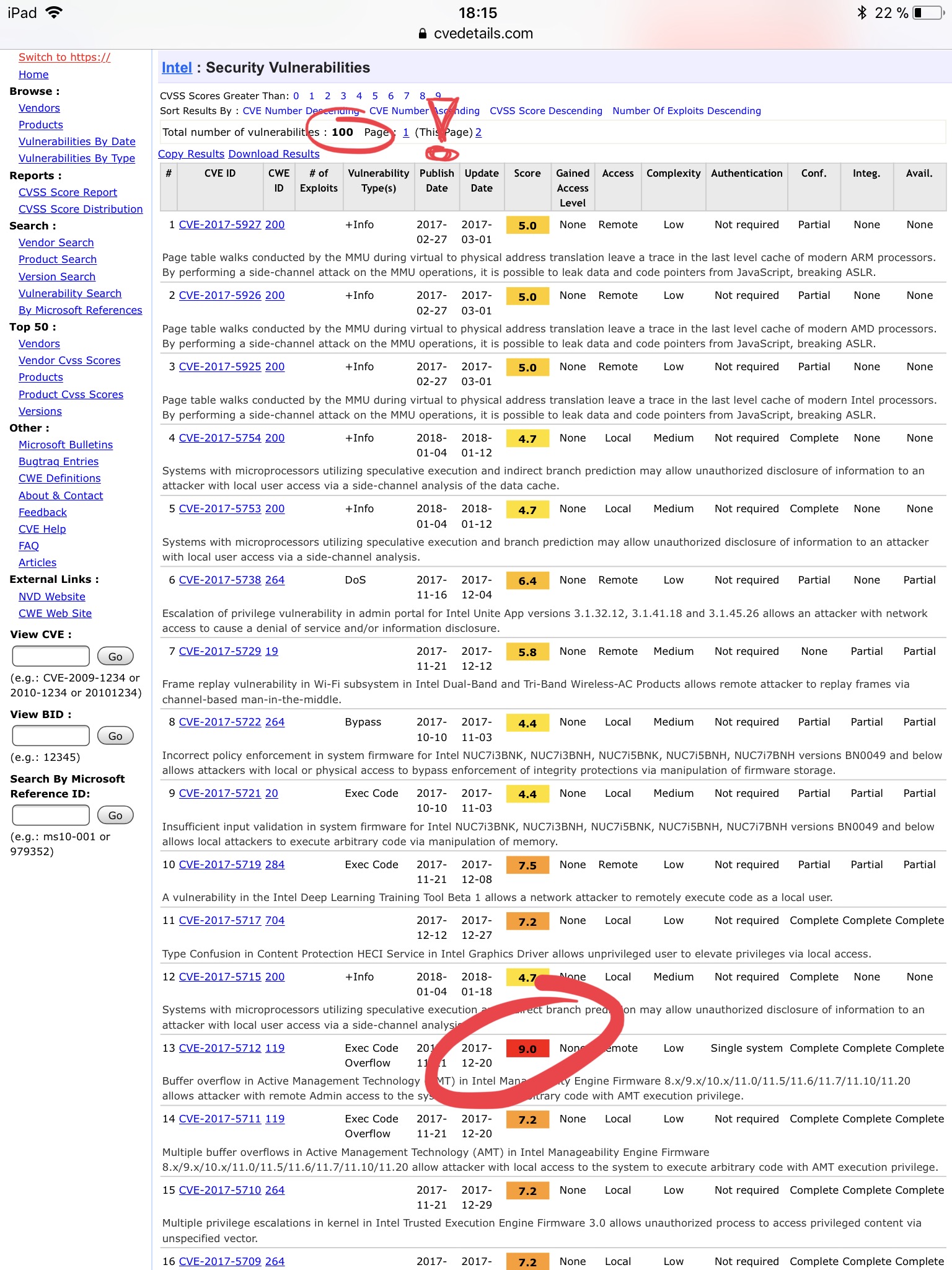Open CVE-2017-5712 details
This screenshot has height=1270, width=952.
point(220,1048)
